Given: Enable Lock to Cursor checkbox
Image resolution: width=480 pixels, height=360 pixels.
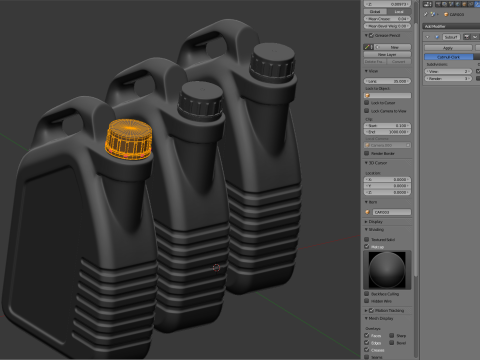Looking at the screenshot, I should pos(367,103).
